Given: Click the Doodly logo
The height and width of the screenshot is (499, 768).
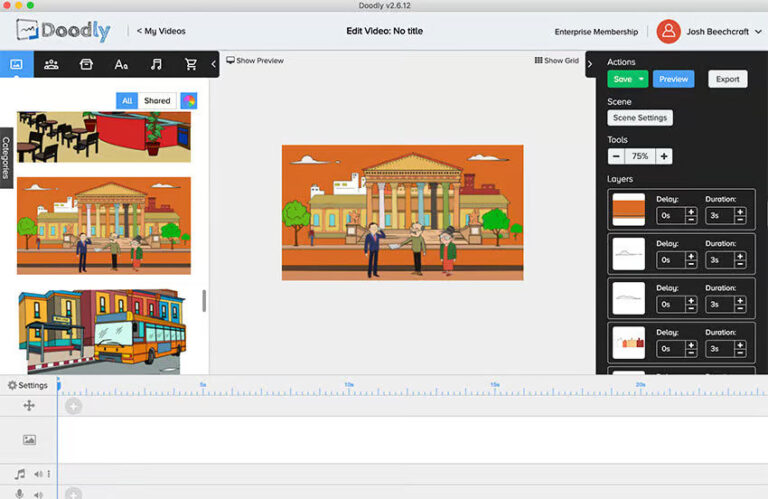Looking at the screenshot, I should 63,30.
